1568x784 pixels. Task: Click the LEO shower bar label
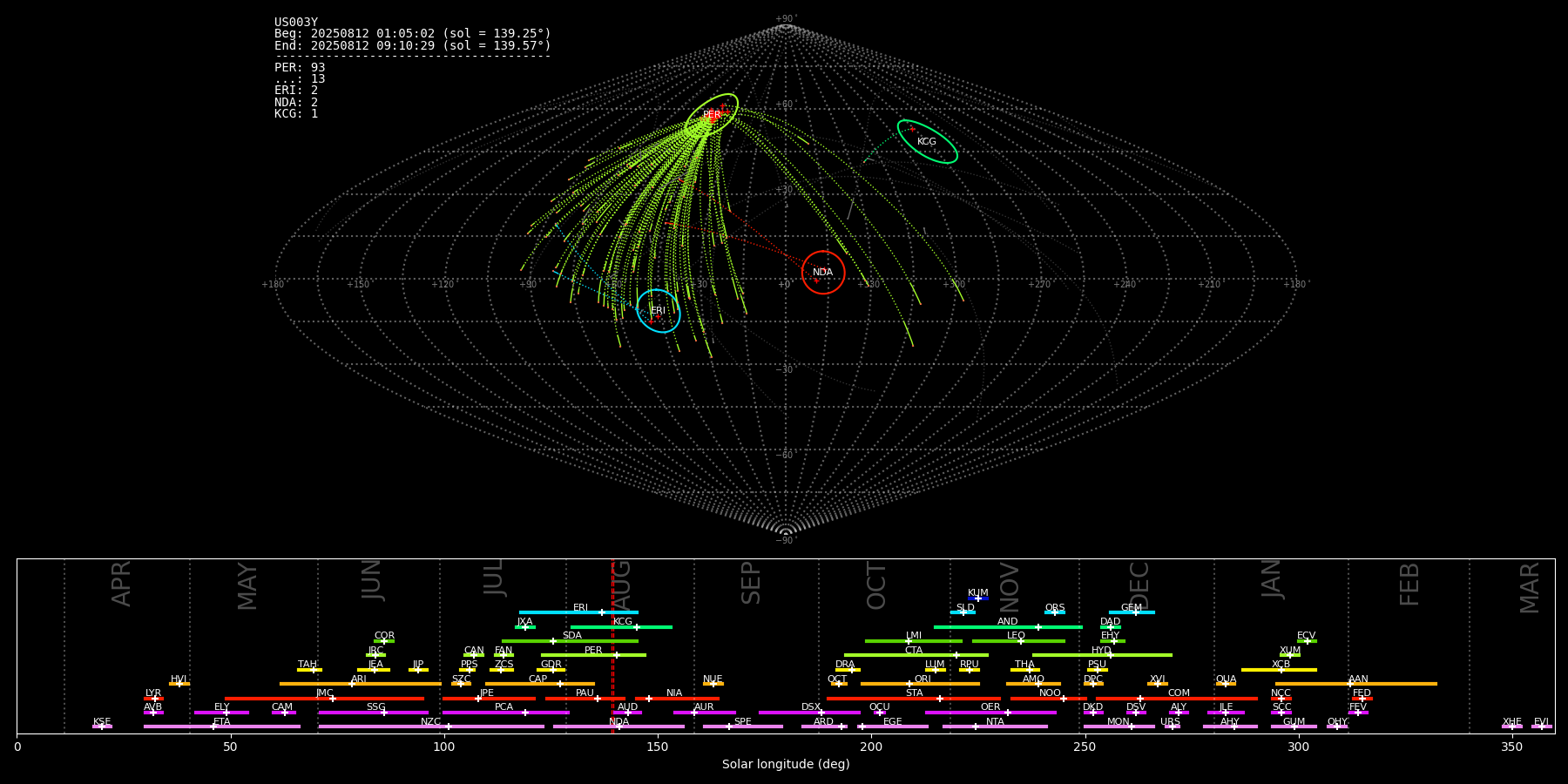(1017, 636)
